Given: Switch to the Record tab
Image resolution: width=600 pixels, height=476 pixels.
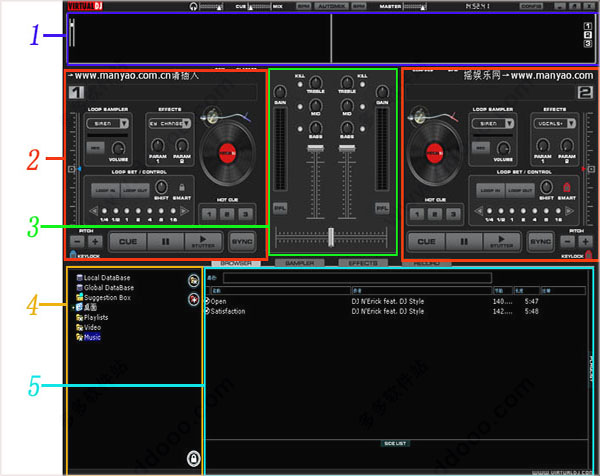Looking at the screenshot, I should [x=427, y=263].
